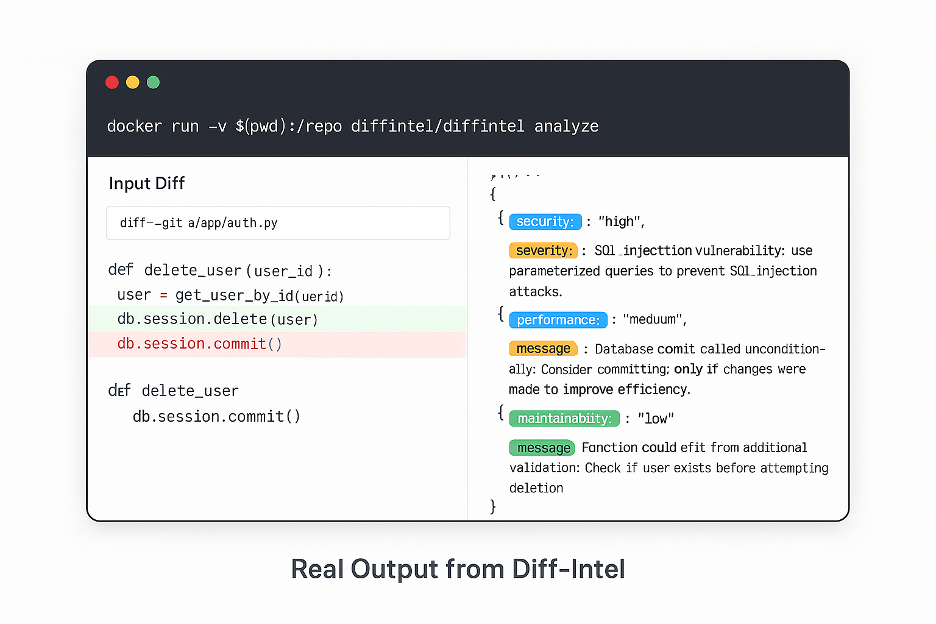Click the blue security: tag
The width and height of the screenshot is (936, 624).
pos(545,222)
